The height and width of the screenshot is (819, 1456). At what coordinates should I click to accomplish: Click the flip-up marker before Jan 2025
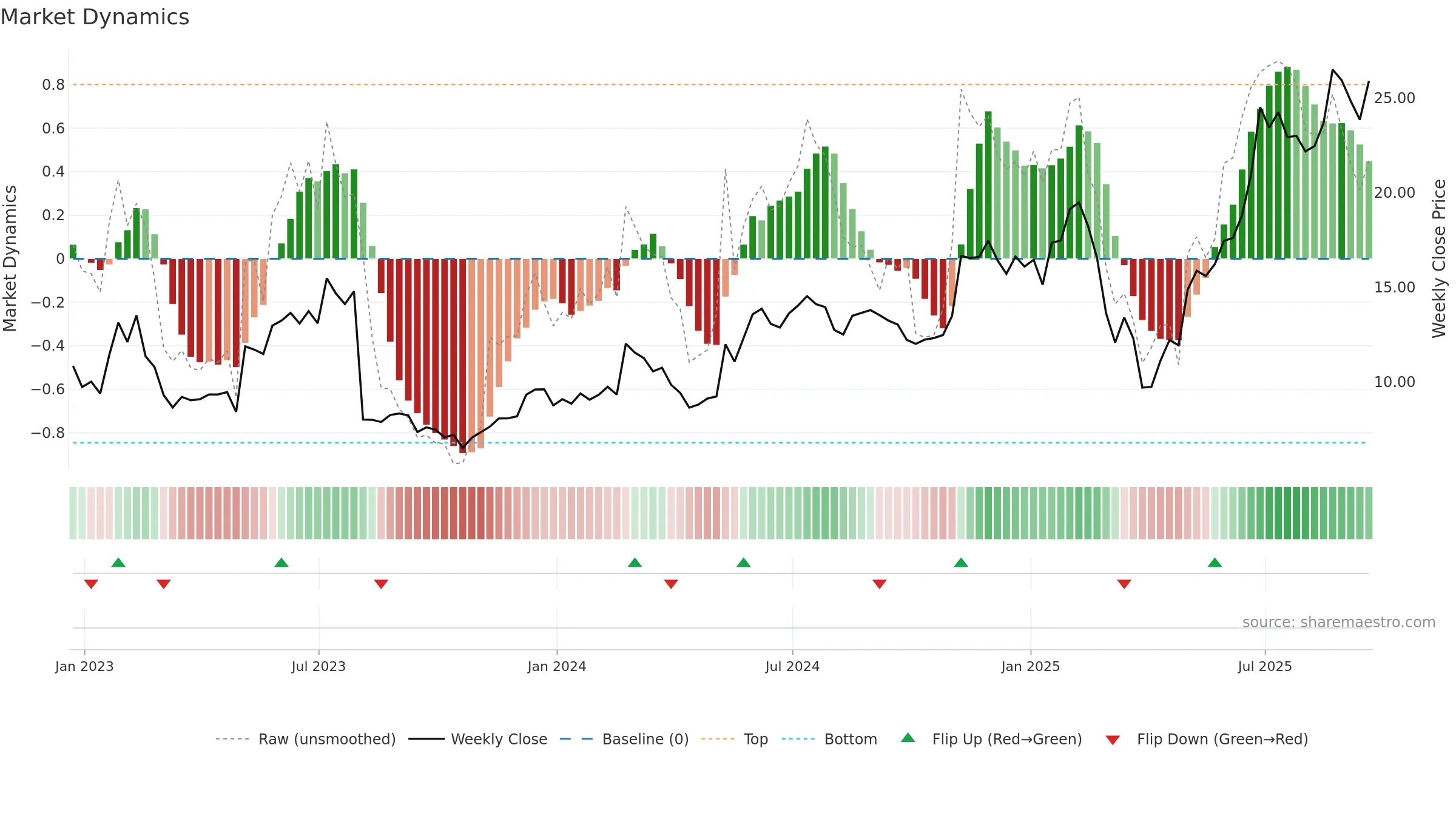point(961,562)
